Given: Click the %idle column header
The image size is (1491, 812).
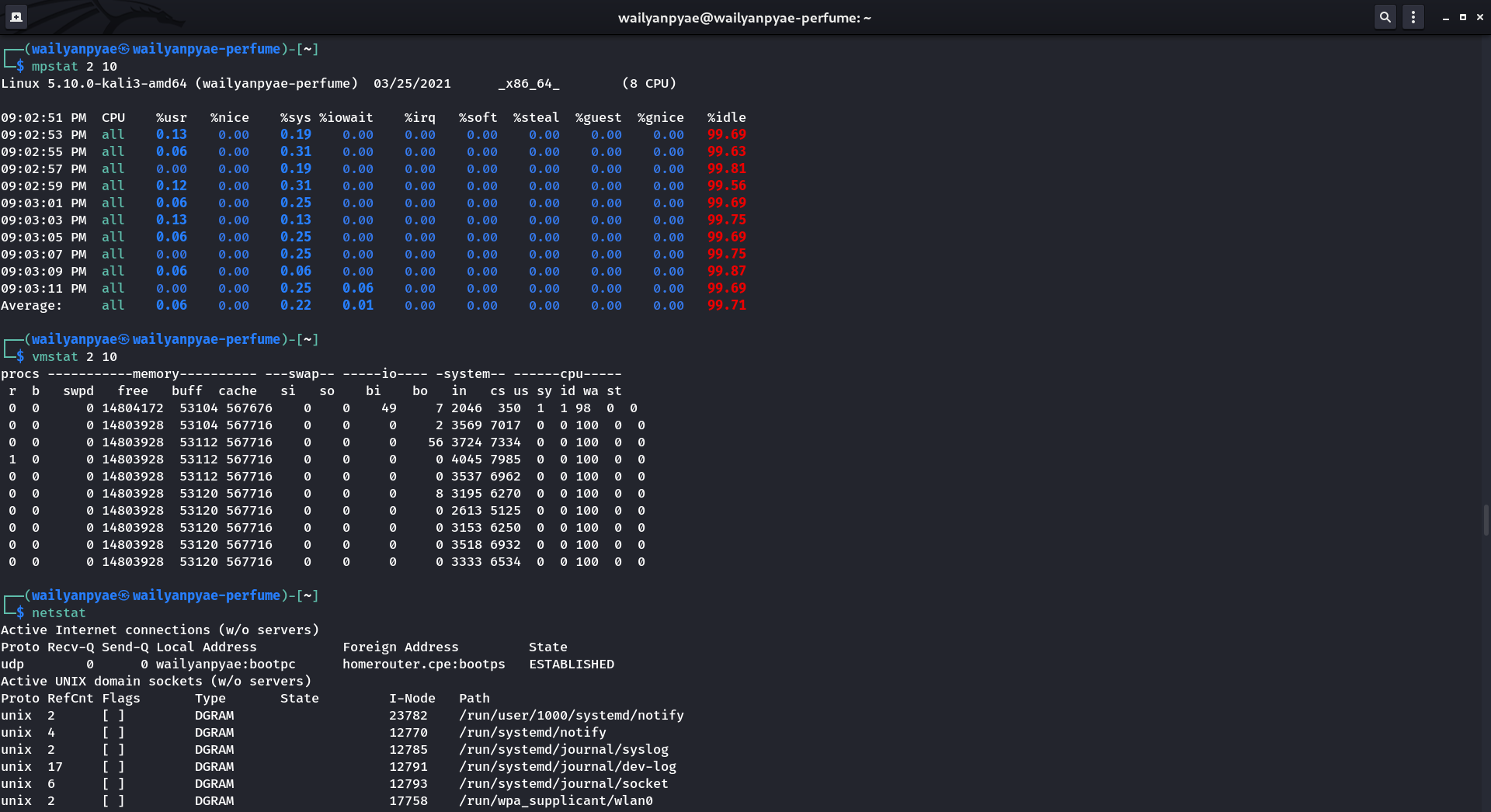Looking at the screenshot, I should (726, 118).
